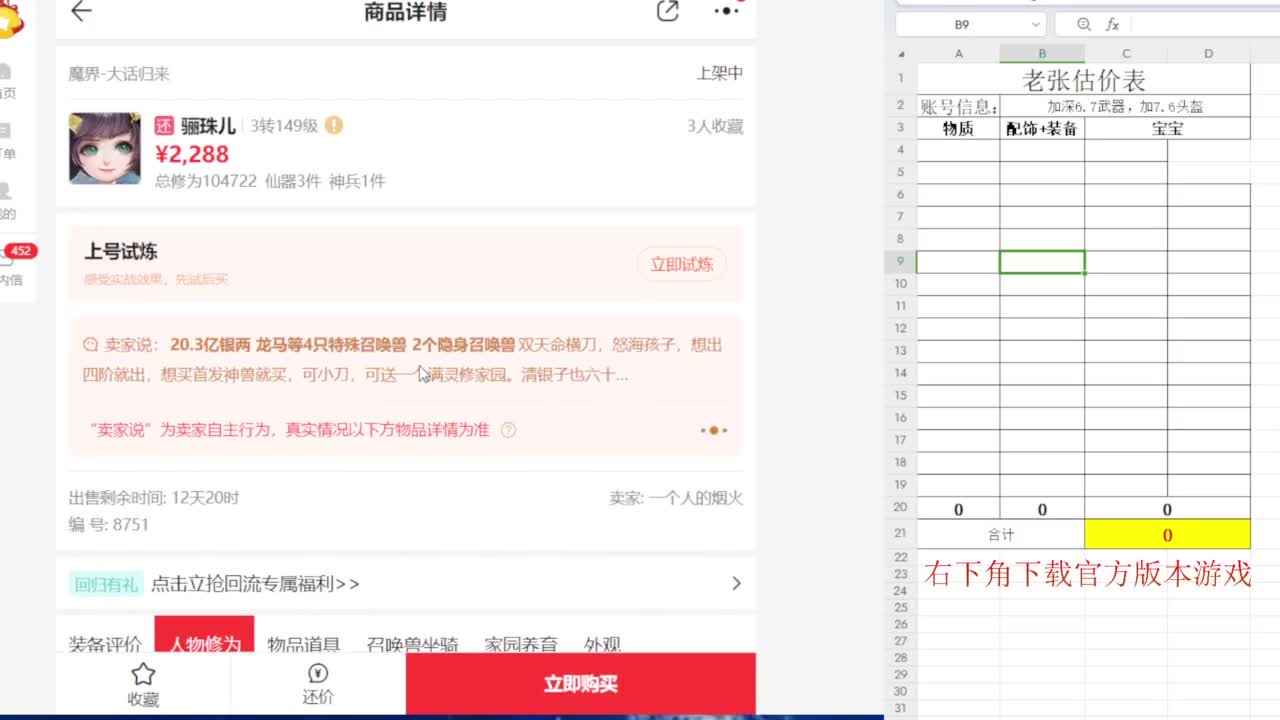Select row 9 header in spreadsheet

[x=901, y=262]
